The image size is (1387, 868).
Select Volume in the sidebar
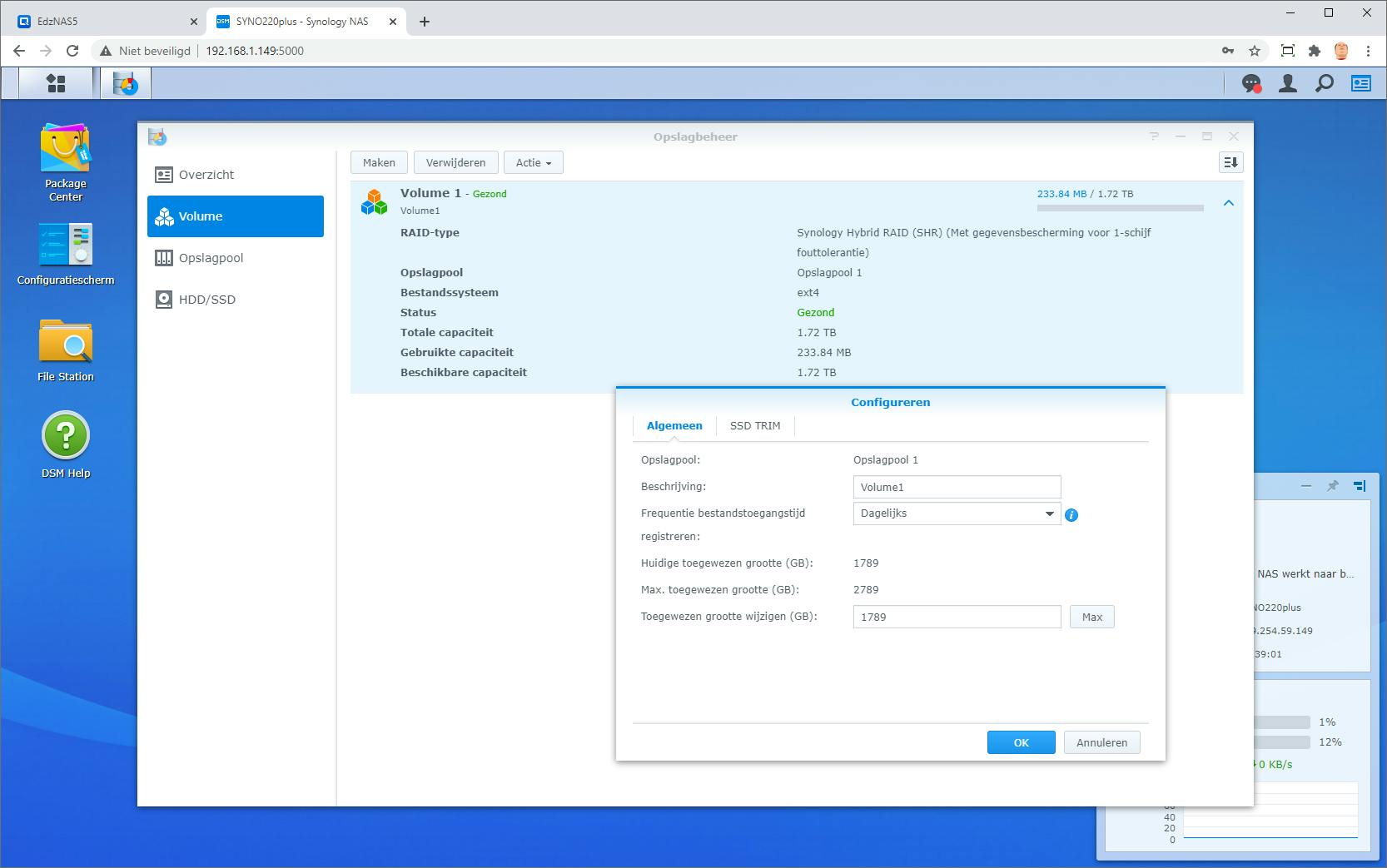click(x=236, y=216)
